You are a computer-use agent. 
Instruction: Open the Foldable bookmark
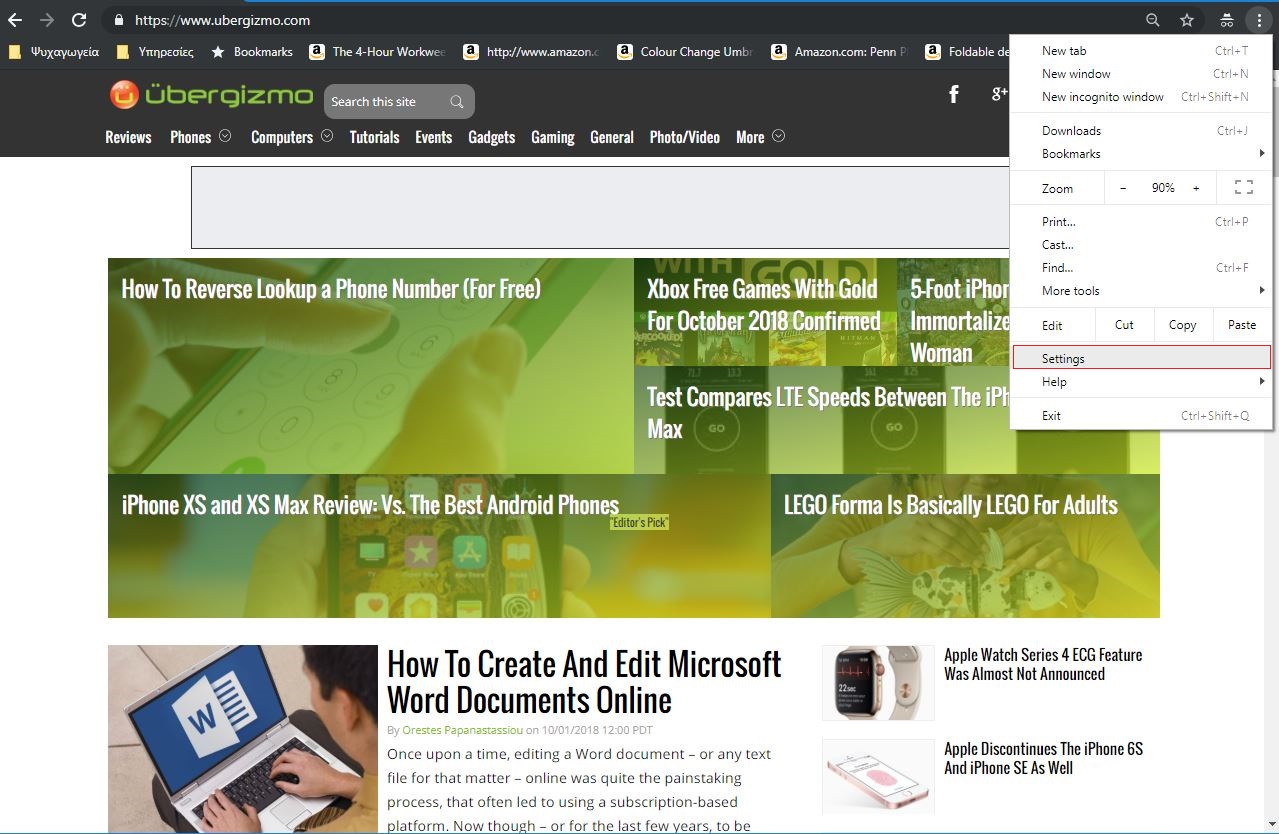[x=967, y=52]
